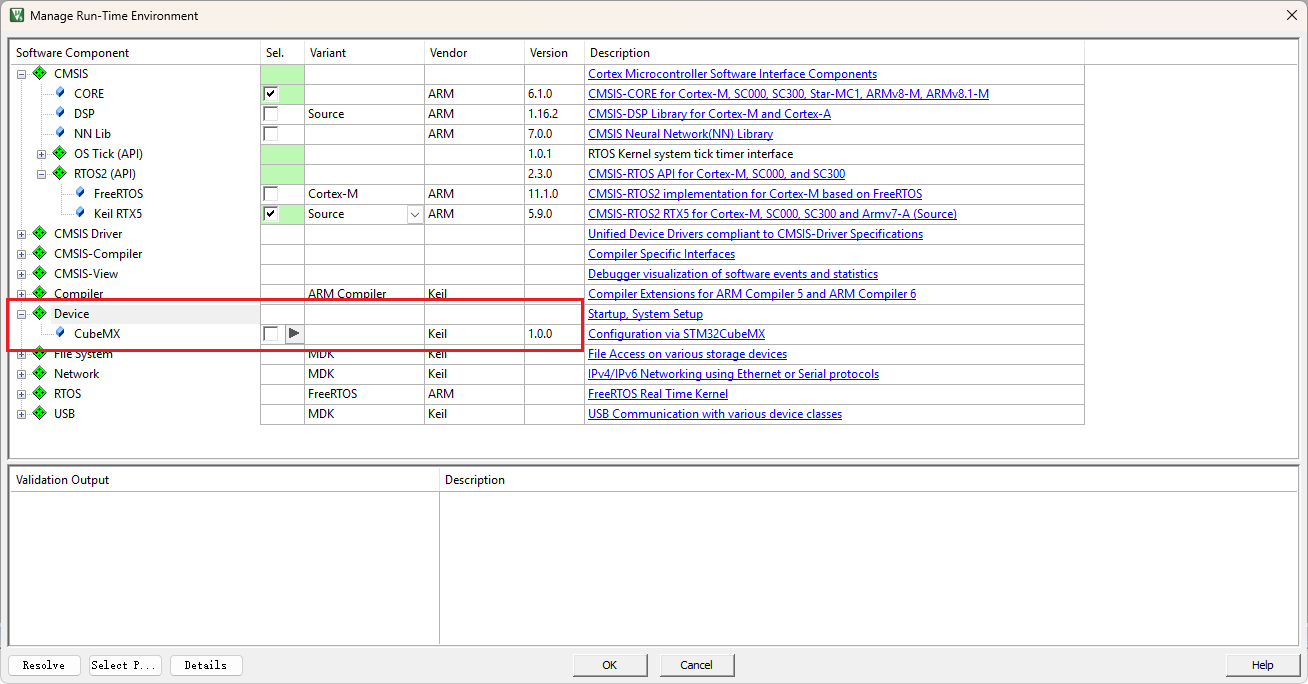The image size is (1308, 684).
Task: Check the CubeMX selection box
Action: tap(270, 333)
